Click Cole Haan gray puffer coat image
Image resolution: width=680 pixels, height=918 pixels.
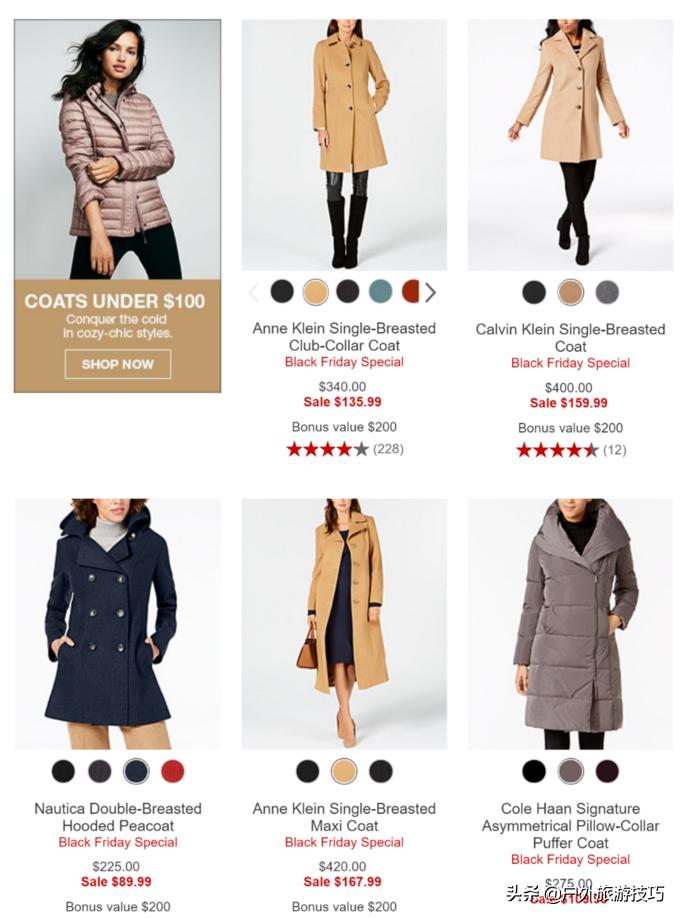(570, 624)
